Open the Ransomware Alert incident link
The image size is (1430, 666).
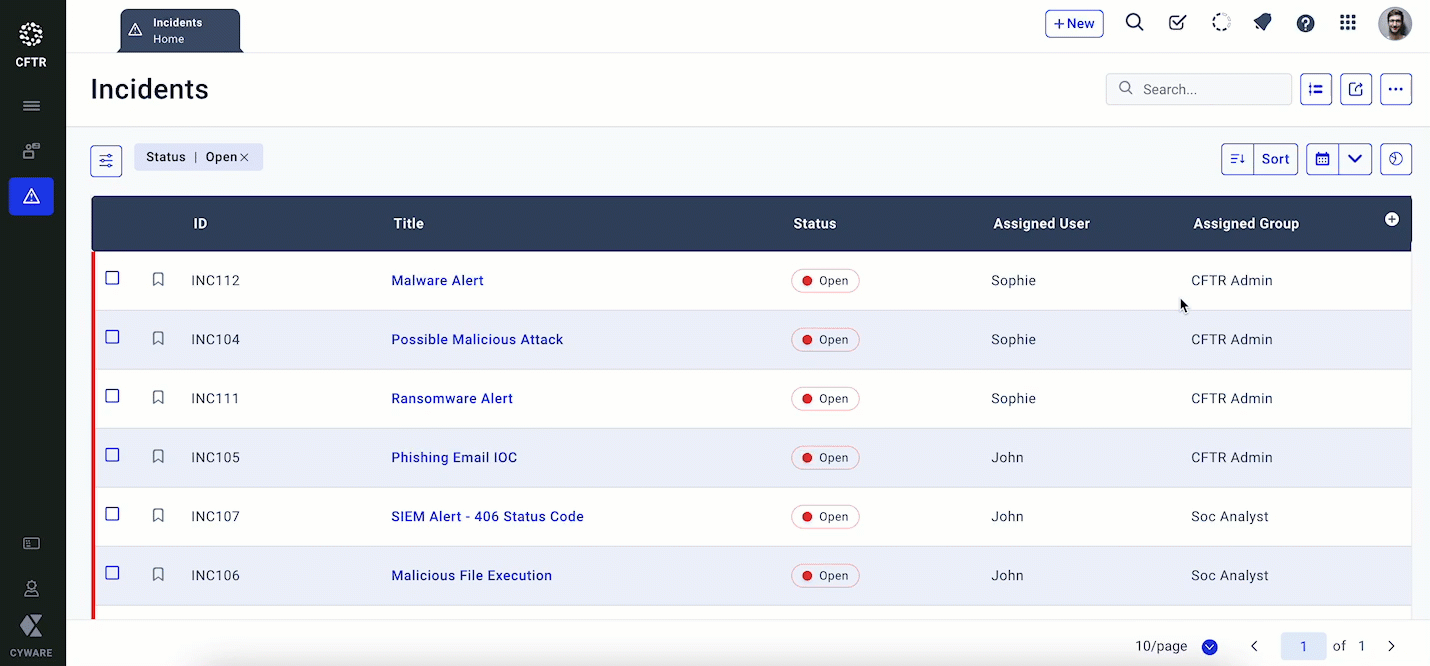click(452, 398)
